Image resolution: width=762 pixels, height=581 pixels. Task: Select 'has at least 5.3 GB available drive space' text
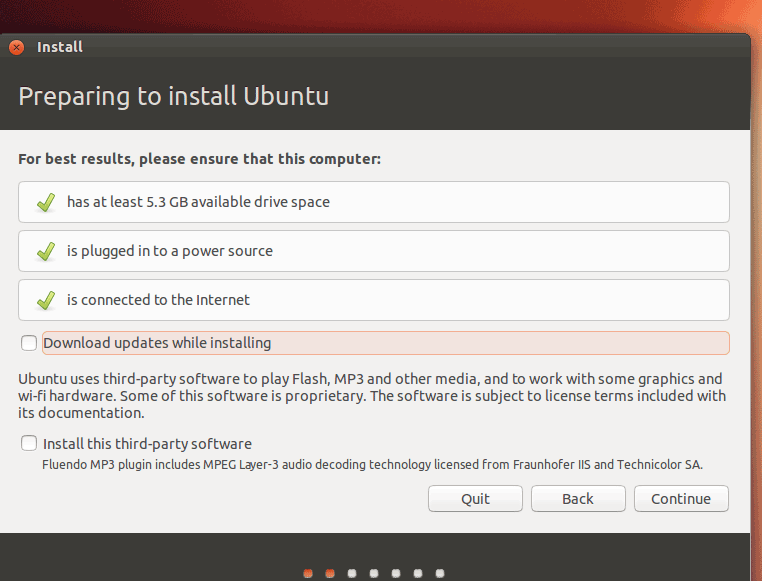pyautogui.click(x=198, y=202)
